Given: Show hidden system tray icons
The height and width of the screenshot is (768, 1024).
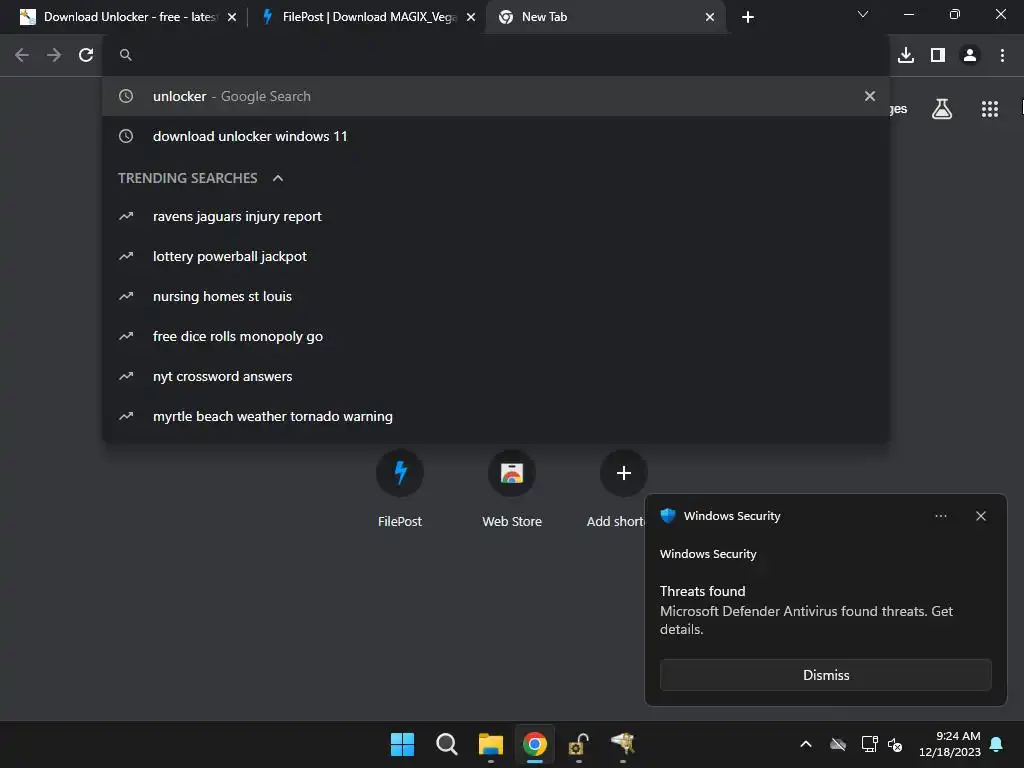Looking at the screenshot, I should (x=806, y=744).
